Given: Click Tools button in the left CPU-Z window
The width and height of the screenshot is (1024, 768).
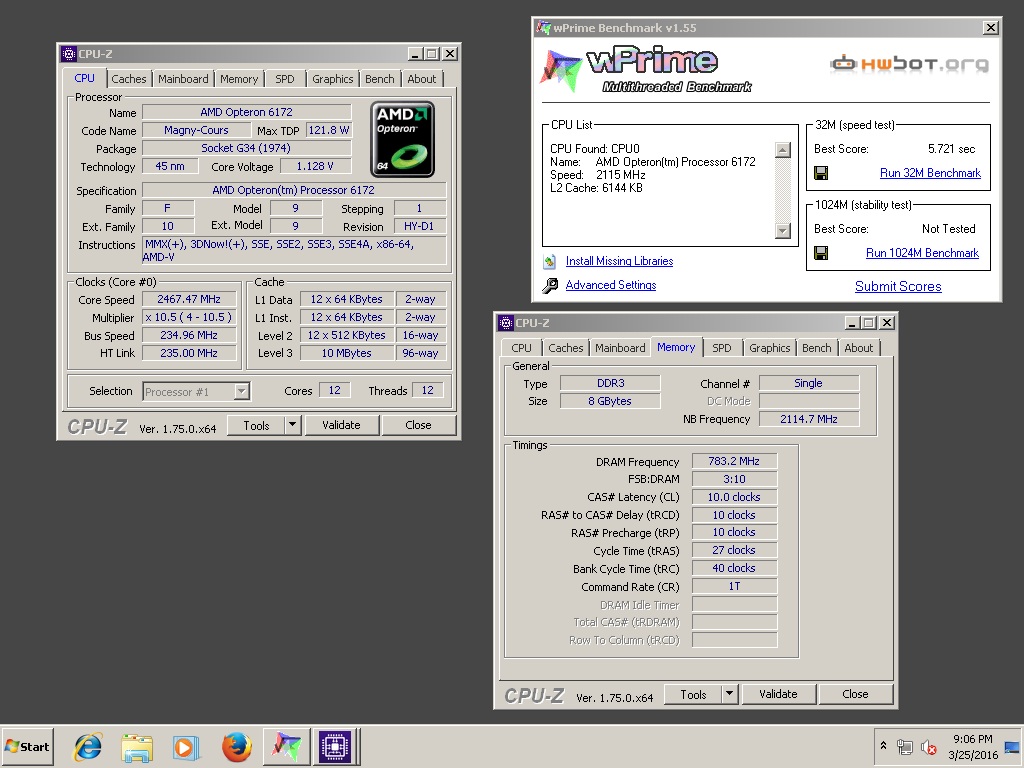Looking at the screenshot, I should pyautogui.click(x=256, y=425).
